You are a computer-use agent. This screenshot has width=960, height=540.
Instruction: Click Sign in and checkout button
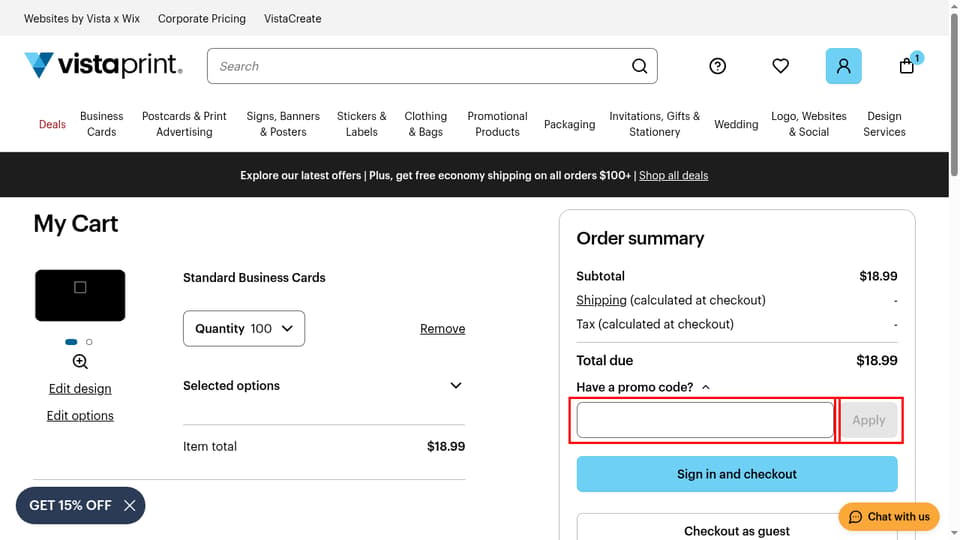(737, 474)
